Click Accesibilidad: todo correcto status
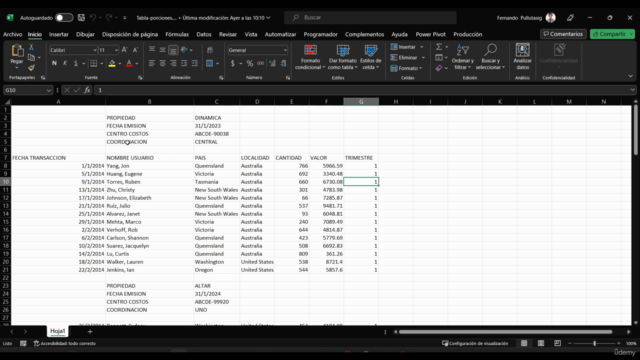Viewport: 640px width, 360px height. tap(65, 343)
